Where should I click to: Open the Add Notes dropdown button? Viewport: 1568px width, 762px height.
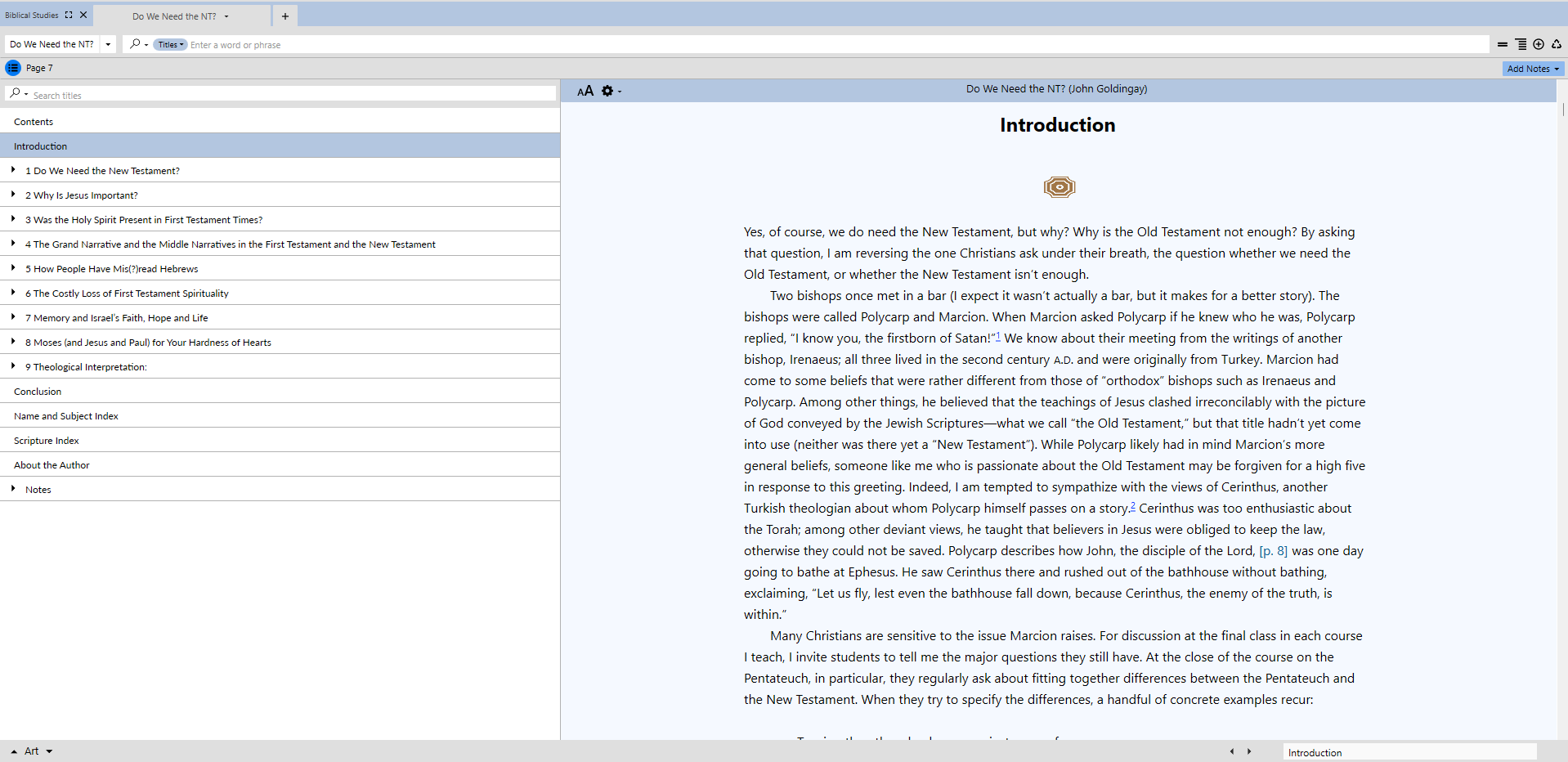[x=1533, y=69]
